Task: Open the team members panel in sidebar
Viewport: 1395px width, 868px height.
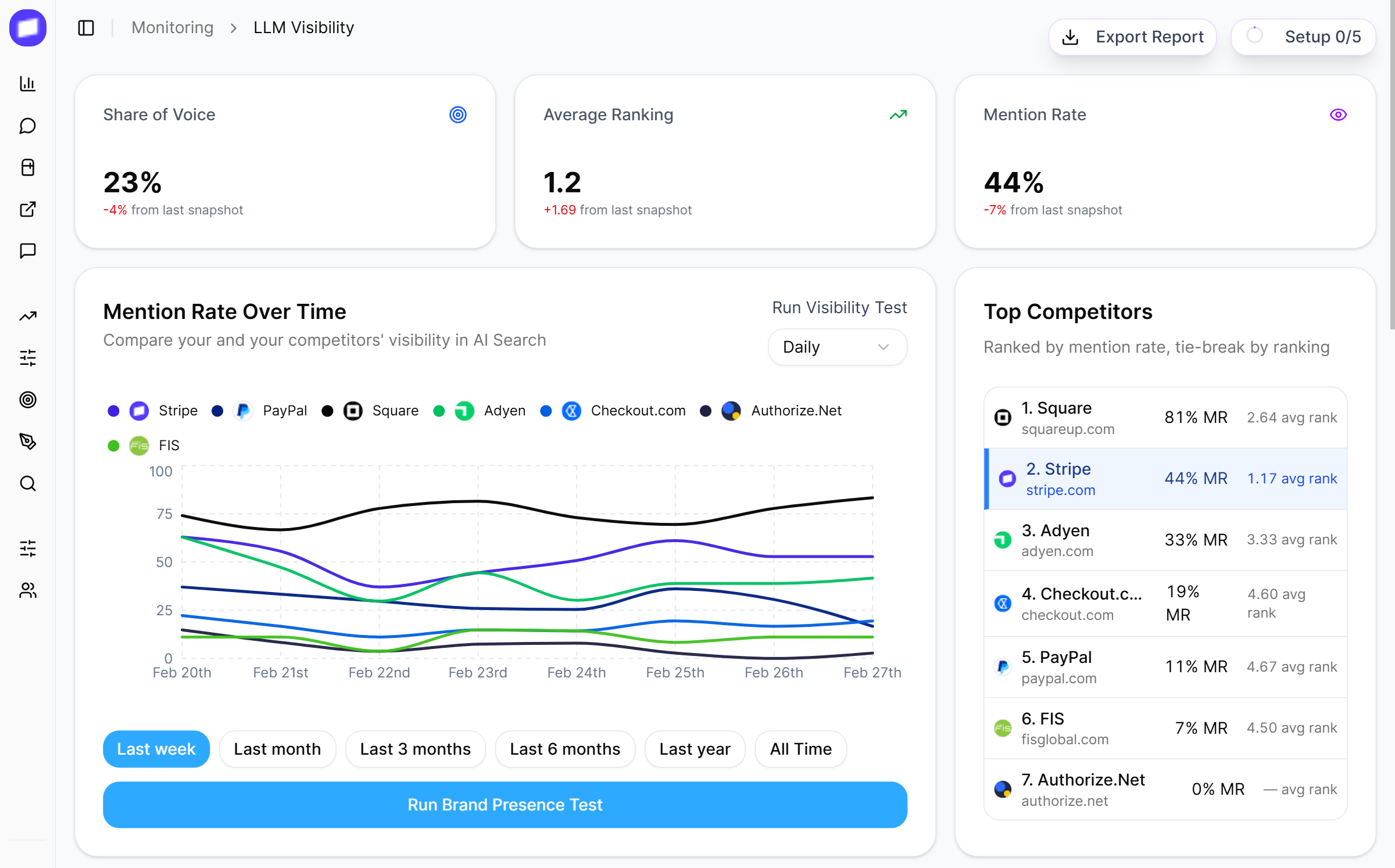Action: (x=27, y=591)
